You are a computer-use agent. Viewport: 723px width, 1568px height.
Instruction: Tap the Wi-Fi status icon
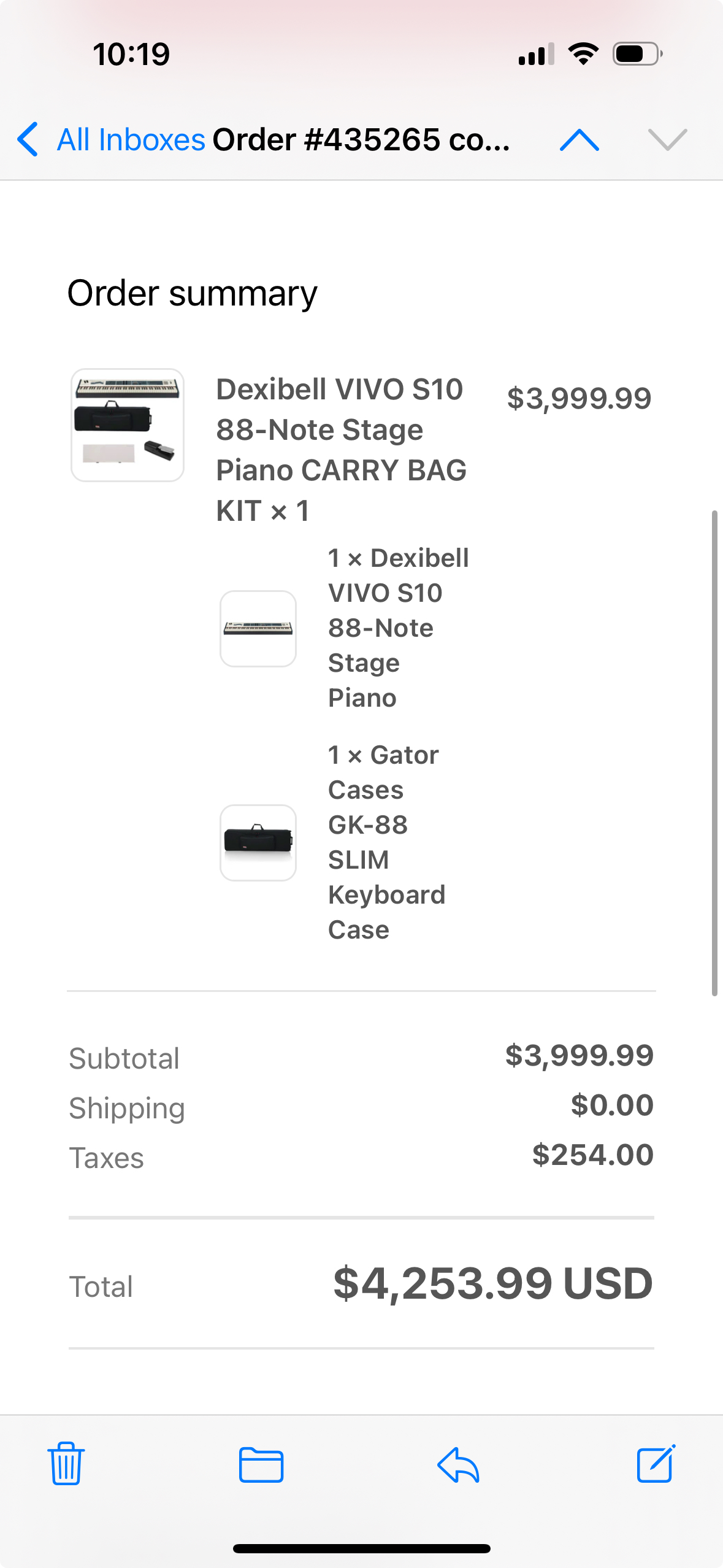583,54
